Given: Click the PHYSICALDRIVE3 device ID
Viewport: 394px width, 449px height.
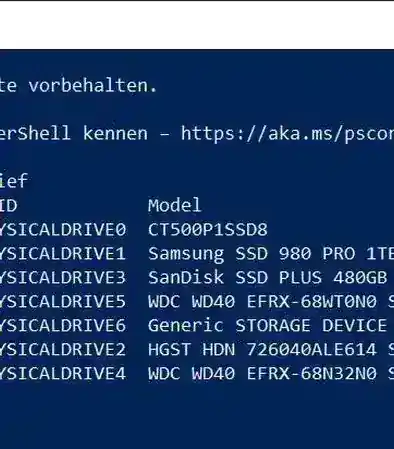Looking at the screenshot, I should [x=63, y=277].
